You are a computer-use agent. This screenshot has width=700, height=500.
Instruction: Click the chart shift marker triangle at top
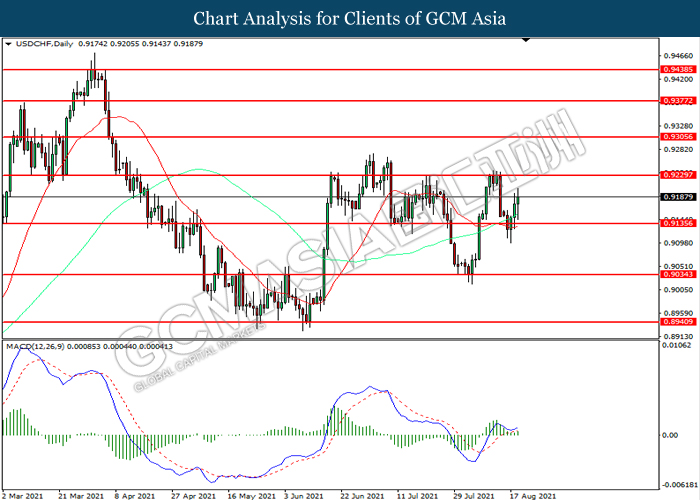526,40
